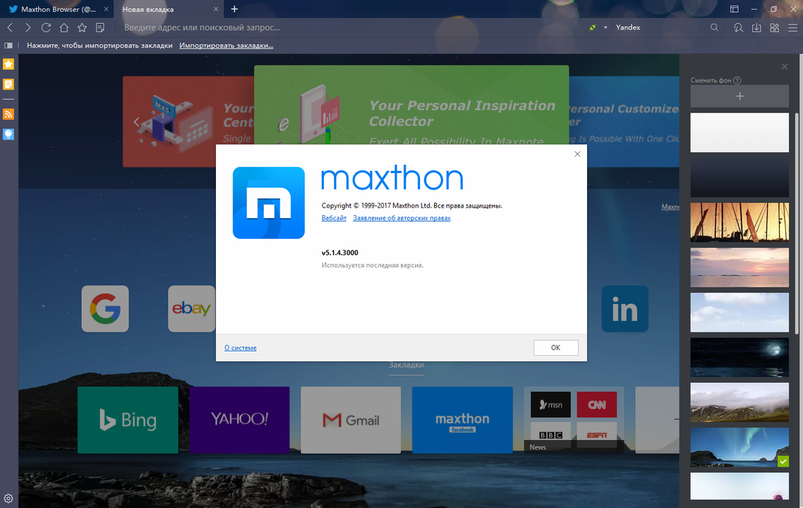The height and width of the screenshot is (508, 803).
Task: Open the extensions grid icon
Action: tap(774, 28)
